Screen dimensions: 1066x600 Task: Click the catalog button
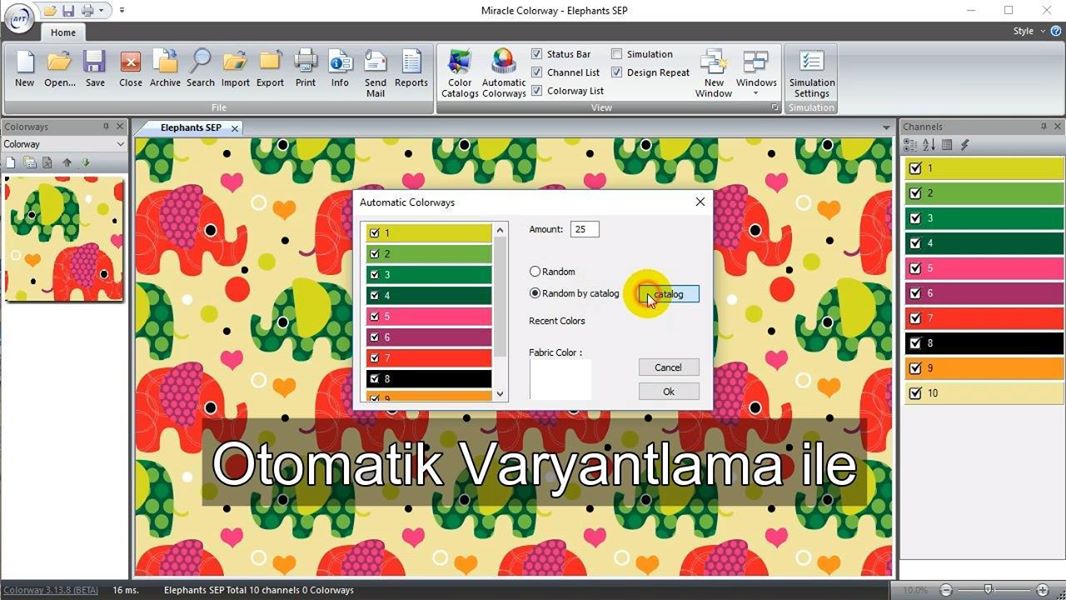[x=669, y=294]
